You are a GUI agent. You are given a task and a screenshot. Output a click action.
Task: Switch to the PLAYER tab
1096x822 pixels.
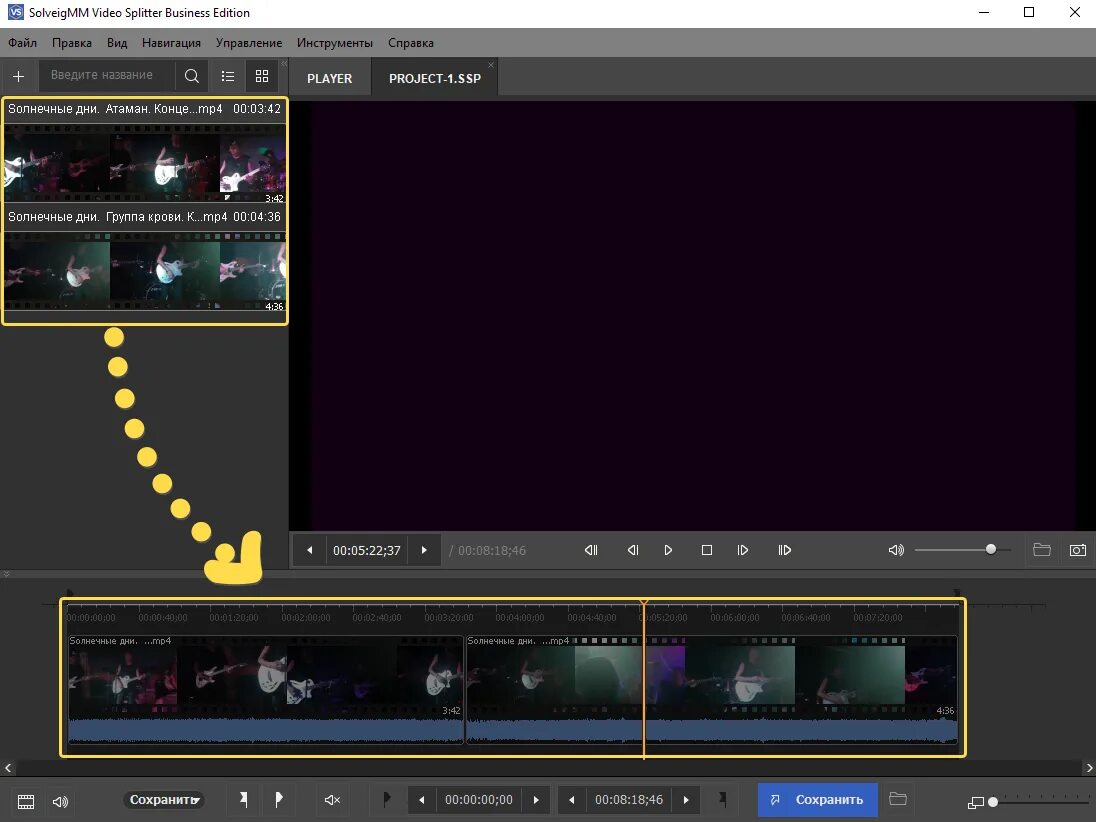[x=330, y=78]
